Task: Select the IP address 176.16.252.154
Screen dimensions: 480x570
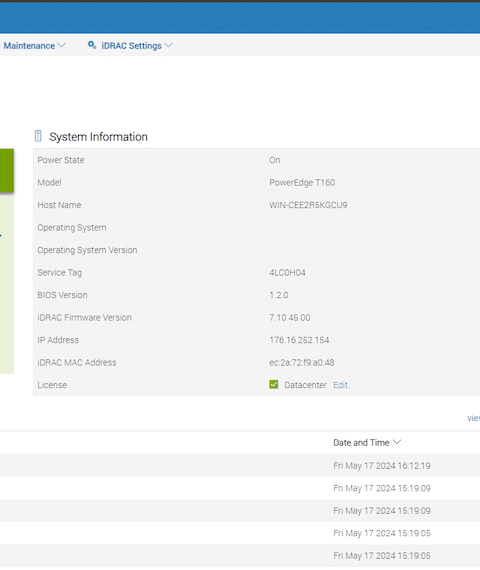Action: (x=299, y=340)
